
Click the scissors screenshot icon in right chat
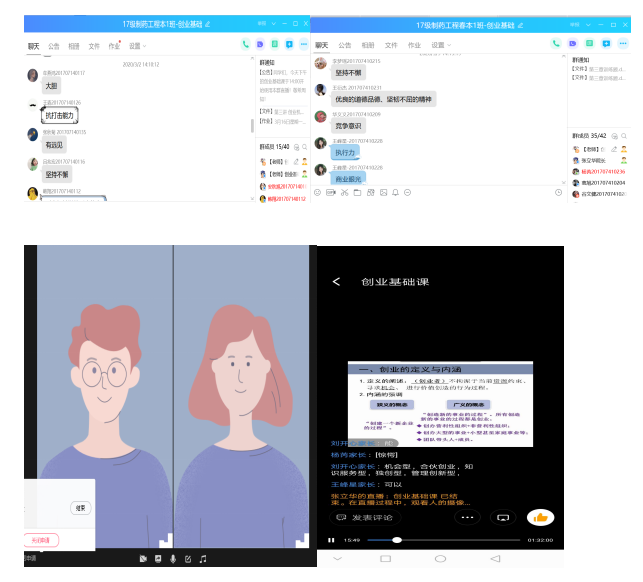coord(343,192)
